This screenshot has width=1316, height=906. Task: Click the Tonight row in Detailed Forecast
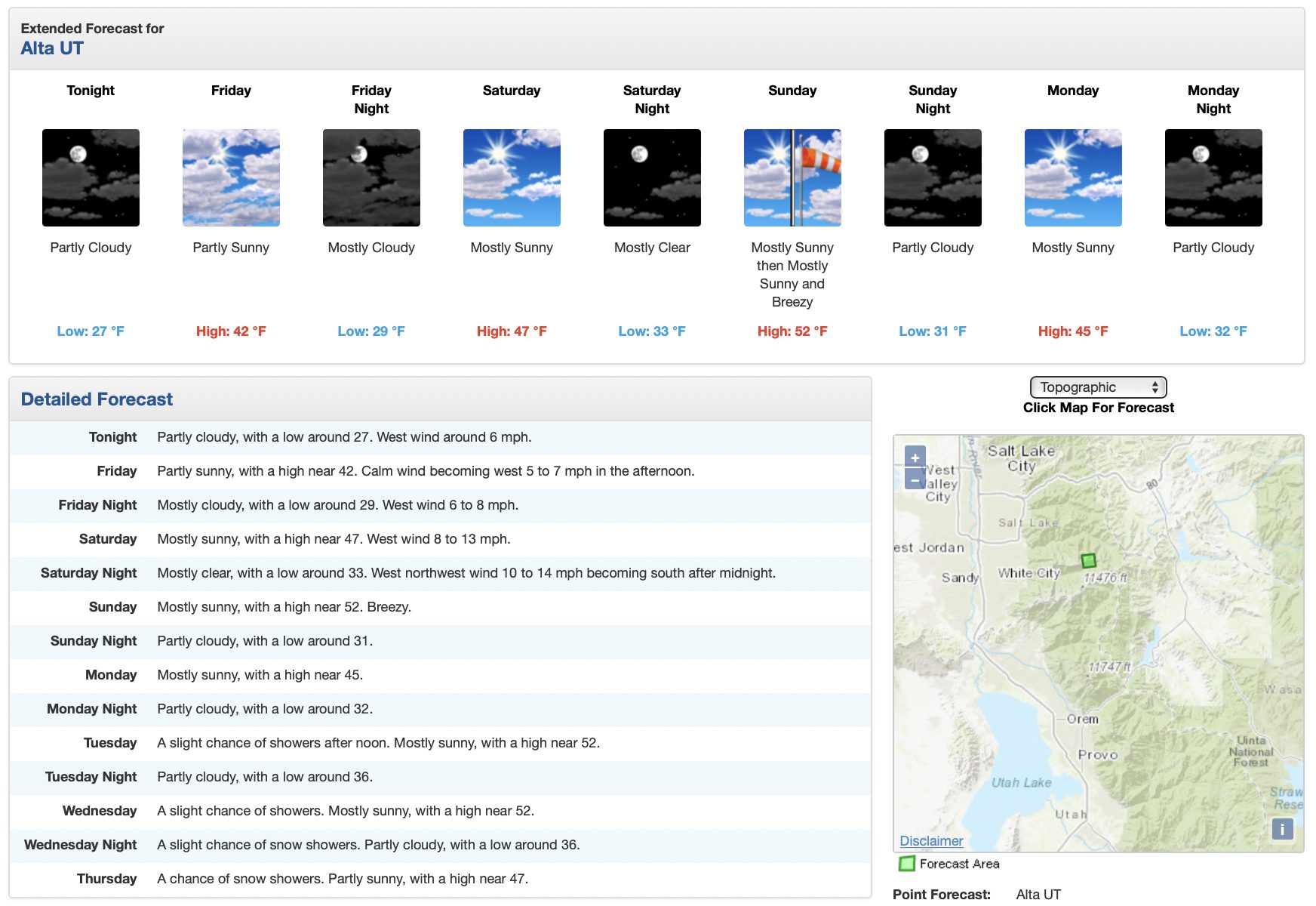pos(440,437)
